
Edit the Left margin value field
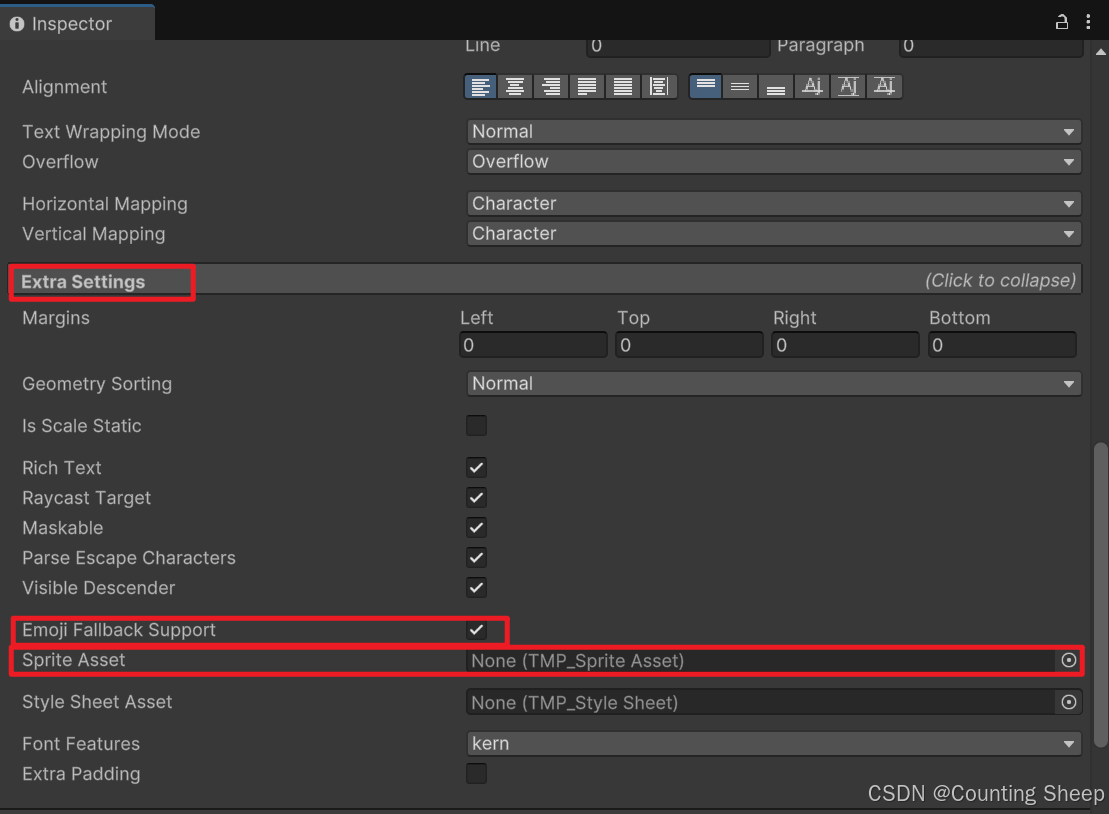pyautogui.click(x=532, y=344)
